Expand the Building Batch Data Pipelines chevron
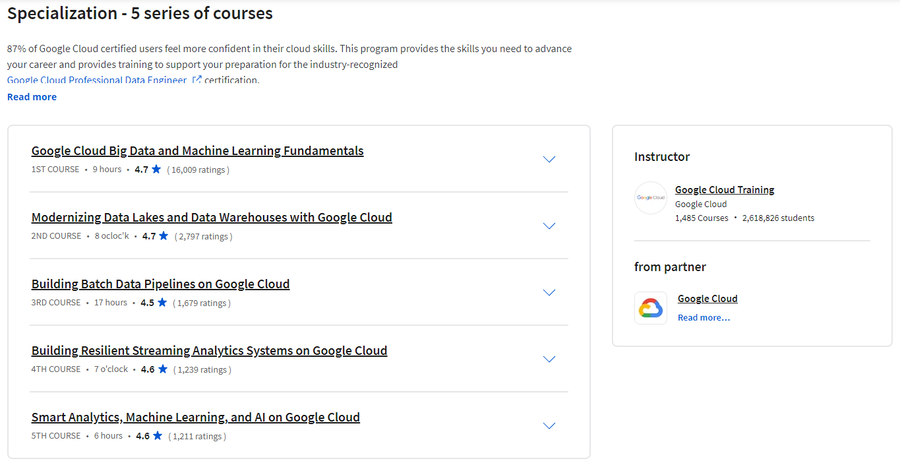 coord(549,293)
